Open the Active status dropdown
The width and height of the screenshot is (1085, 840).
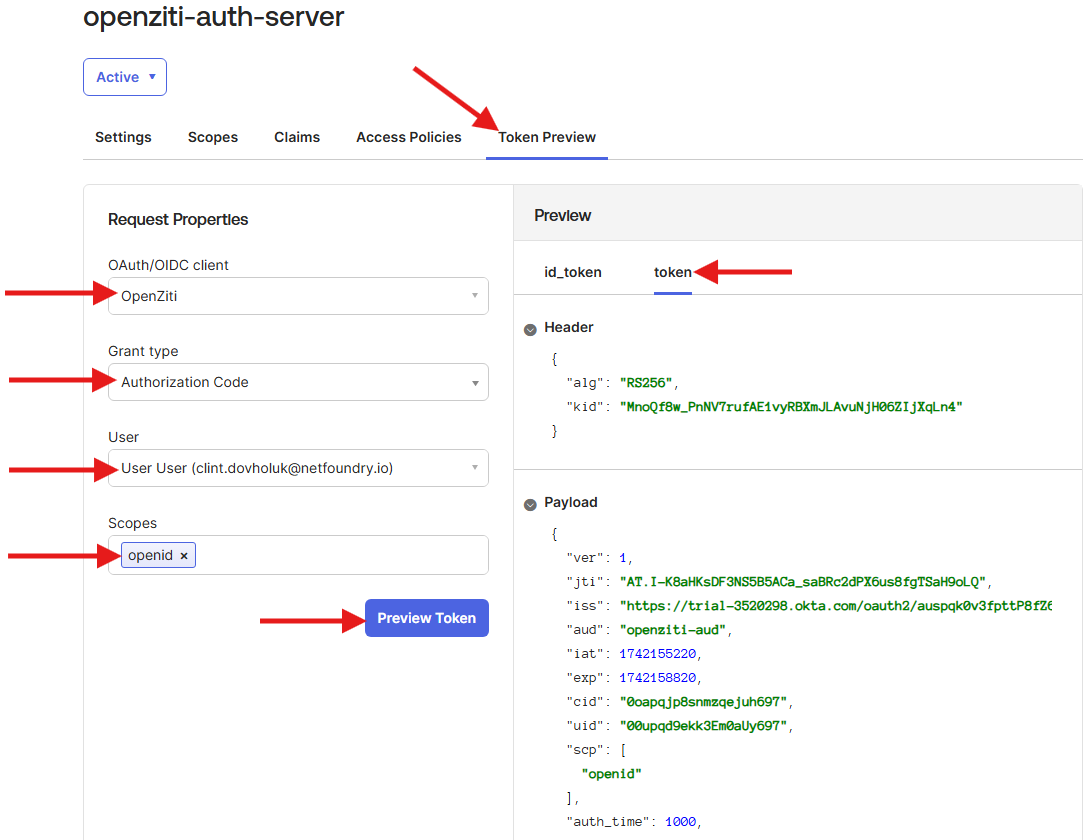(124, 76)
